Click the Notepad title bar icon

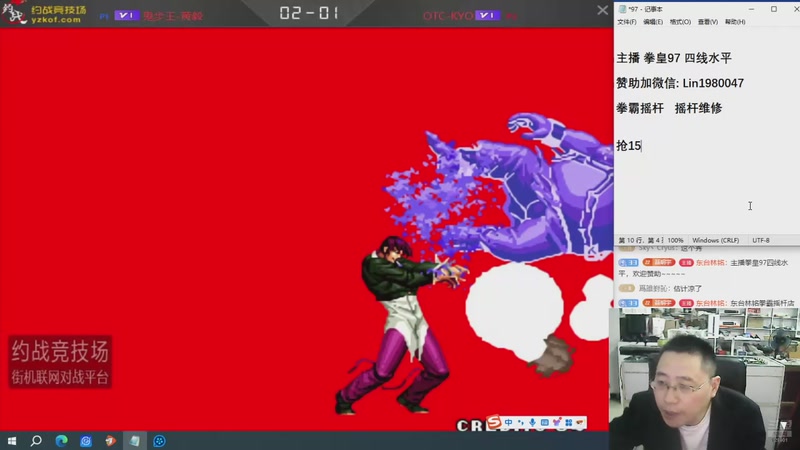coord(622,9)
